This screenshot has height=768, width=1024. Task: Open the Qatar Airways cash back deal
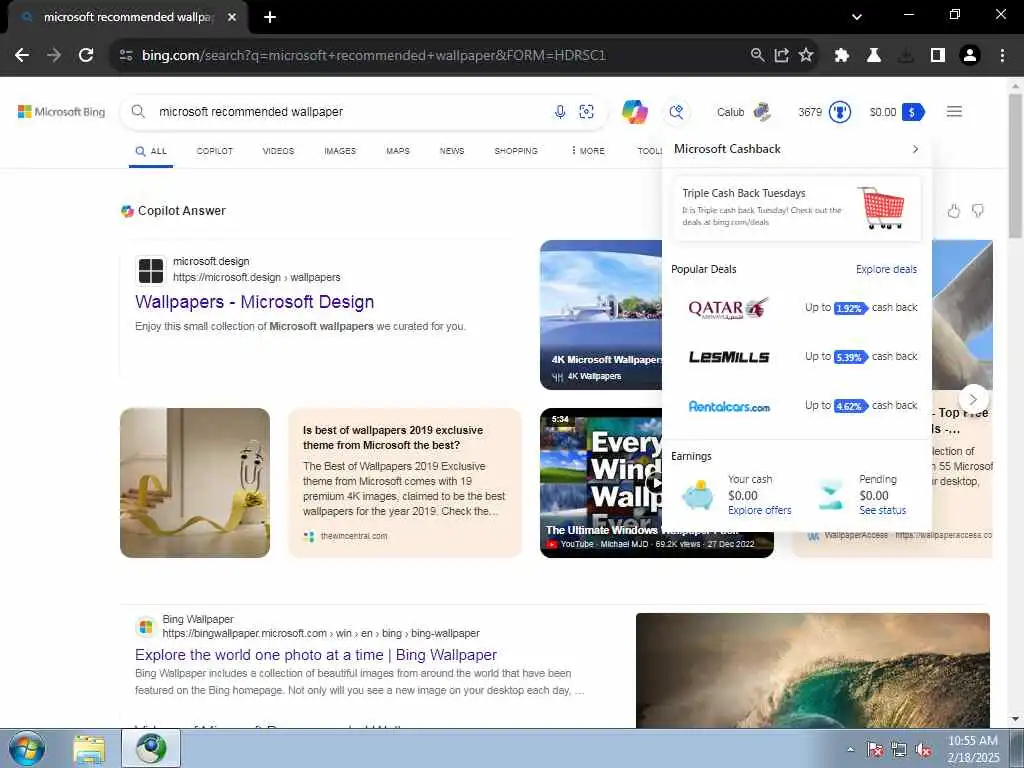click(x=797, y=308)
